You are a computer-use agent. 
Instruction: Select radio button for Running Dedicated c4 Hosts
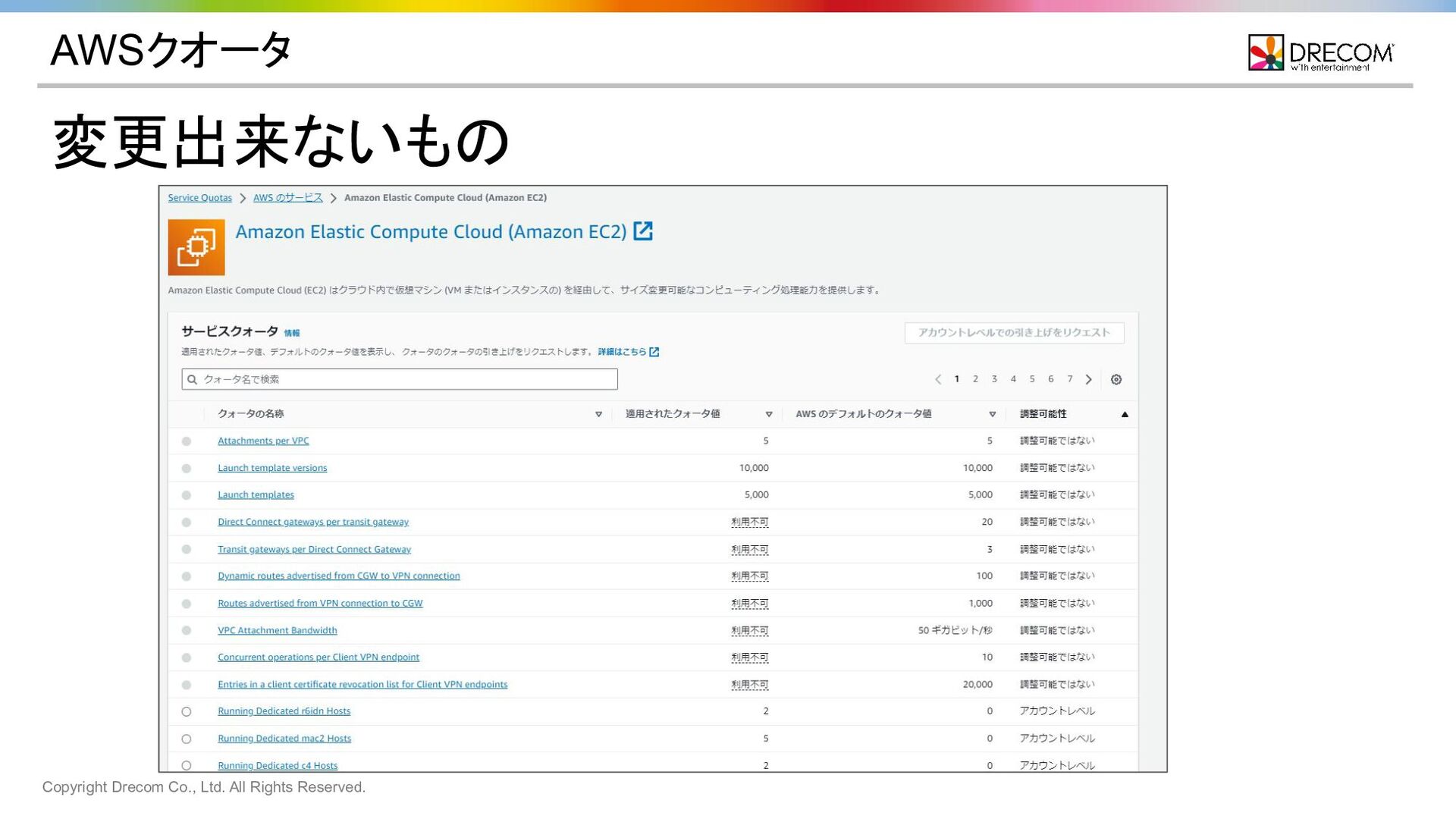coord(187,765)
